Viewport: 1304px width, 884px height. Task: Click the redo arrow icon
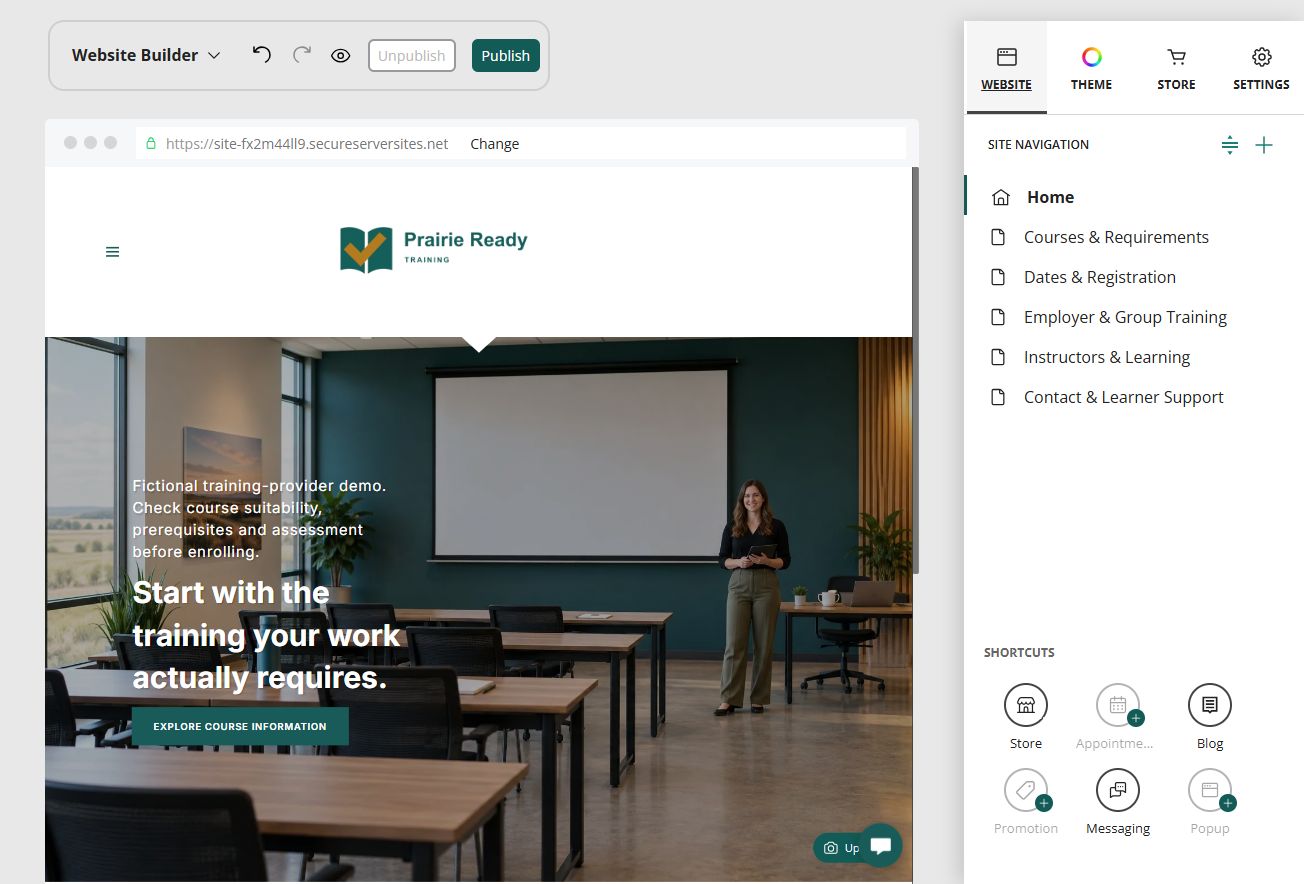[301, 55]
